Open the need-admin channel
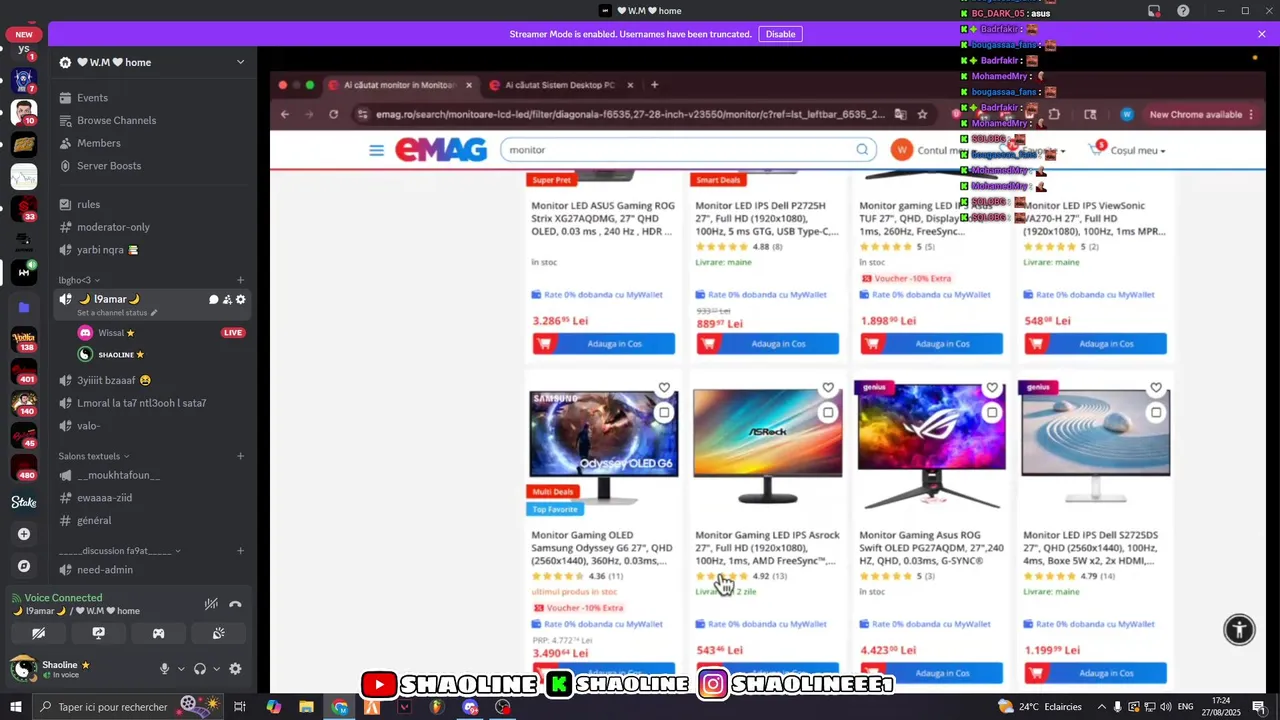The height and width of the screenshot is (720, 1280). [x=152, y=570]
